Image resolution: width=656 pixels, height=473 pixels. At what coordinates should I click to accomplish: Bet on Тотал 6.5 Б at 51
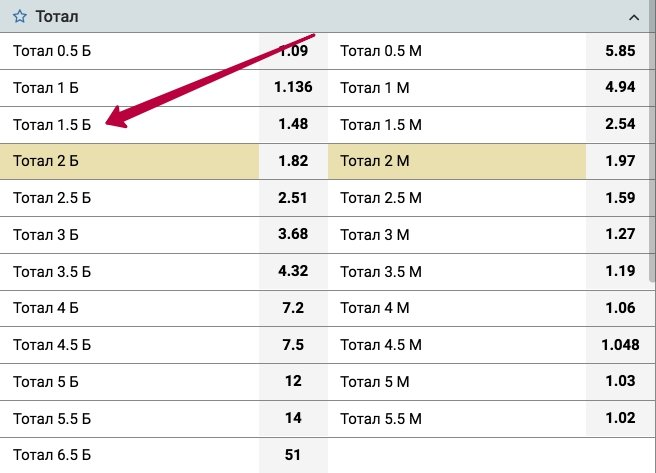point(293,455)
